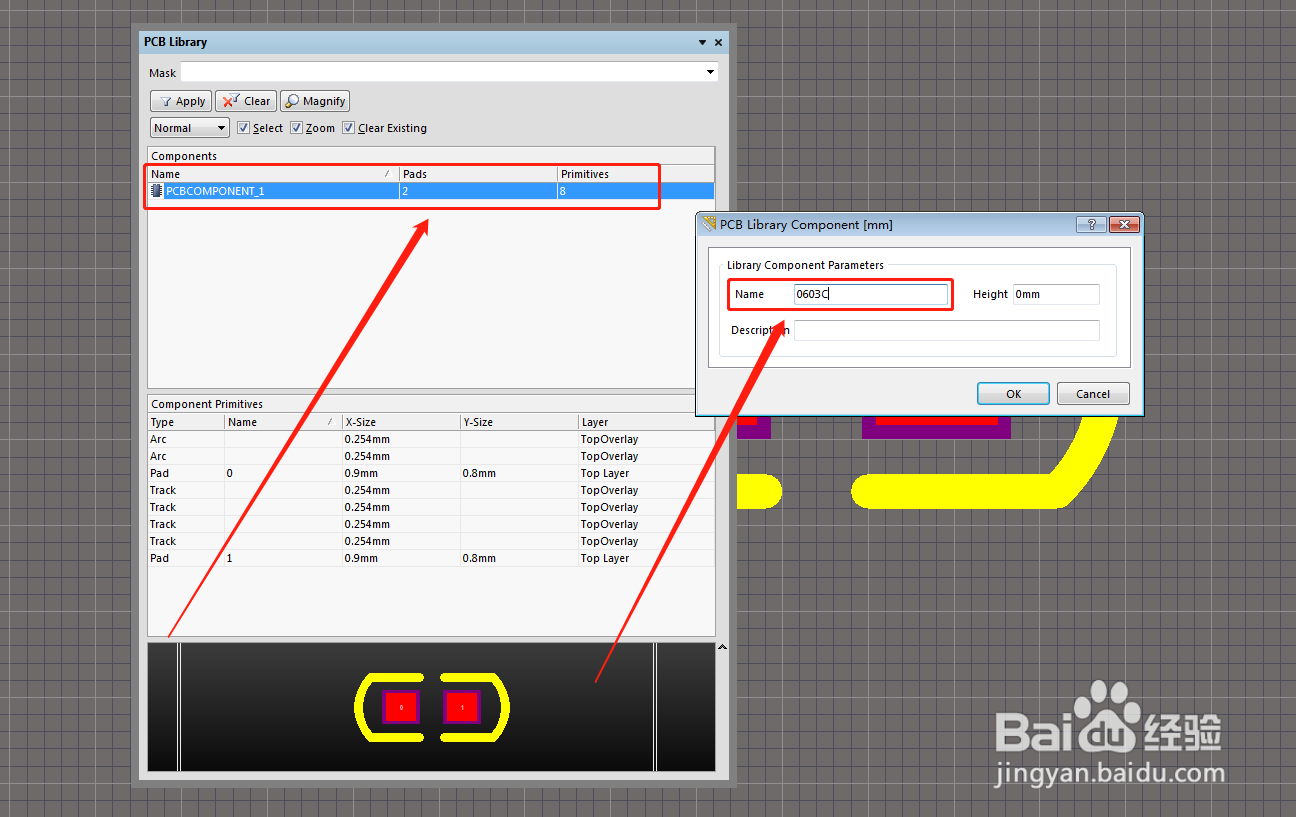Click the PCB Library Component dialog title icon

click(710, 224)
